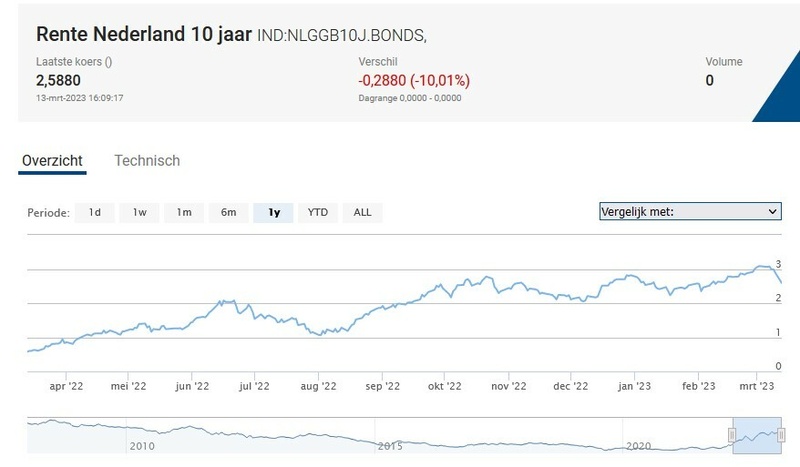Choose the 1m period

(x=183, y=212)
